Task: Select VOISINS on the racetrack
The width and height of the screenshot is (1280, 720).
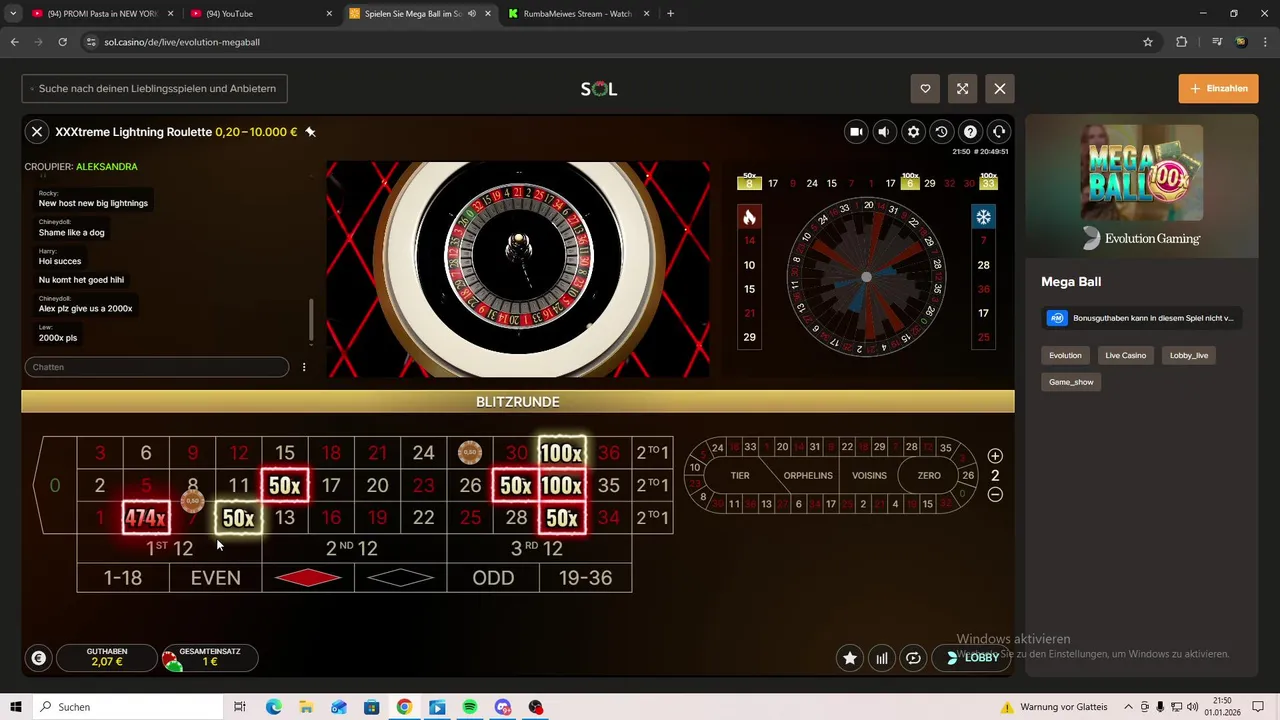Action: coord(869,475)
